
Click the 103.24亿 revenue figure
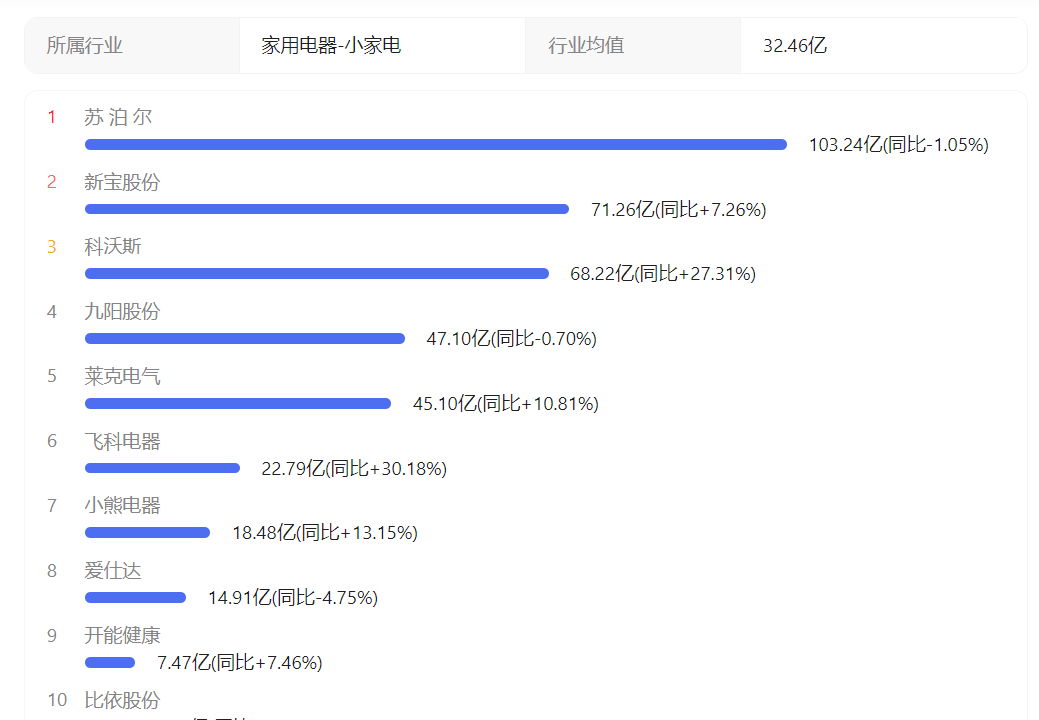tap(846, 144)
